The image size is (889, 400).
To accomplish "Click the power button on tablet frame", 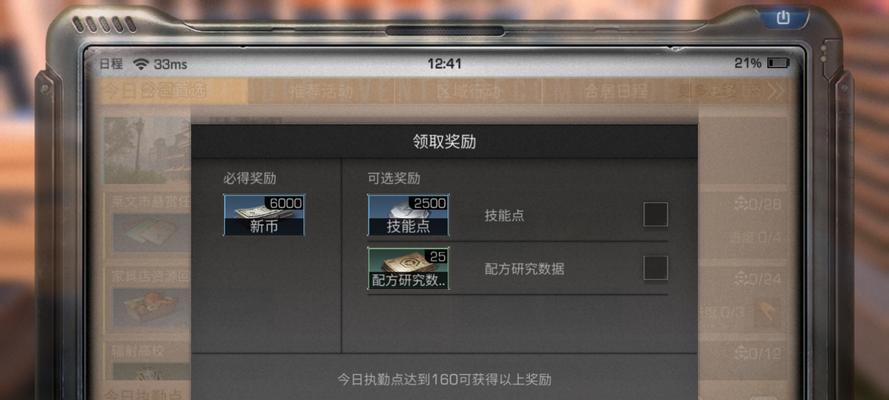I will [x=783, y=18].
